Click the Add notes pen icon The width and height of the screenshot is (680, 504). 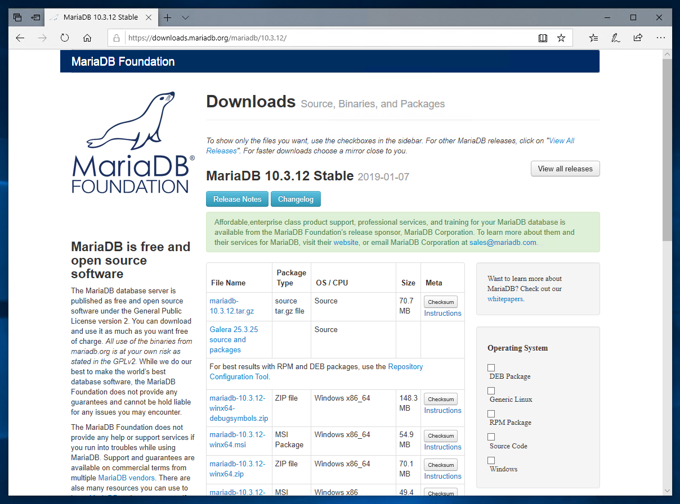click(x=615, y=38)
